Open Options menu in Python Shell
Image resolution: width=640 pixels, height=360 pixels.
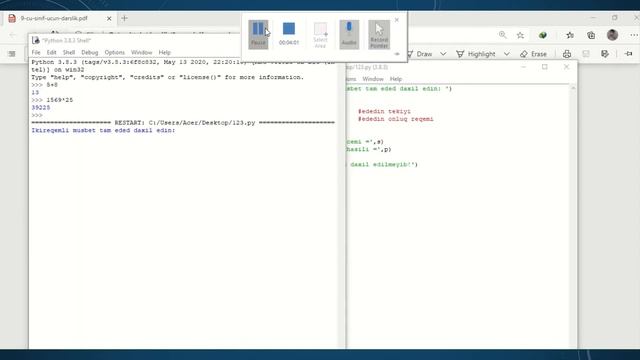point(114,52)
